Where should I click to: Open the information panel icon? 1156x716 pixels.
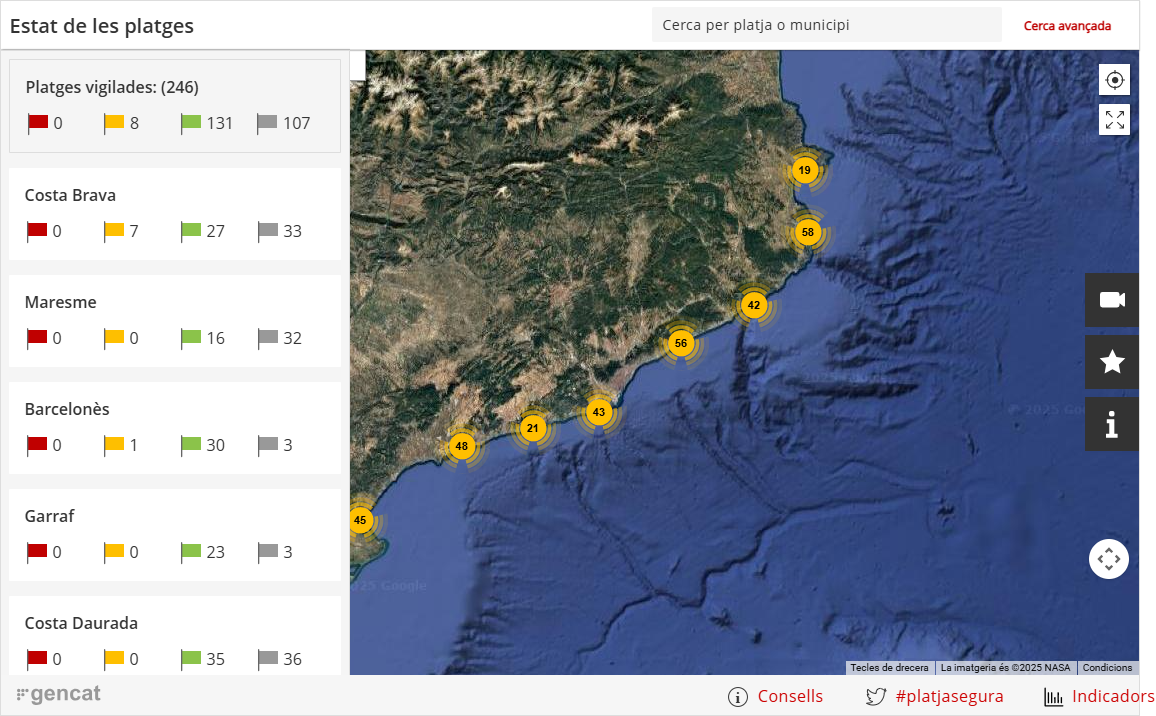point(1112,424)
